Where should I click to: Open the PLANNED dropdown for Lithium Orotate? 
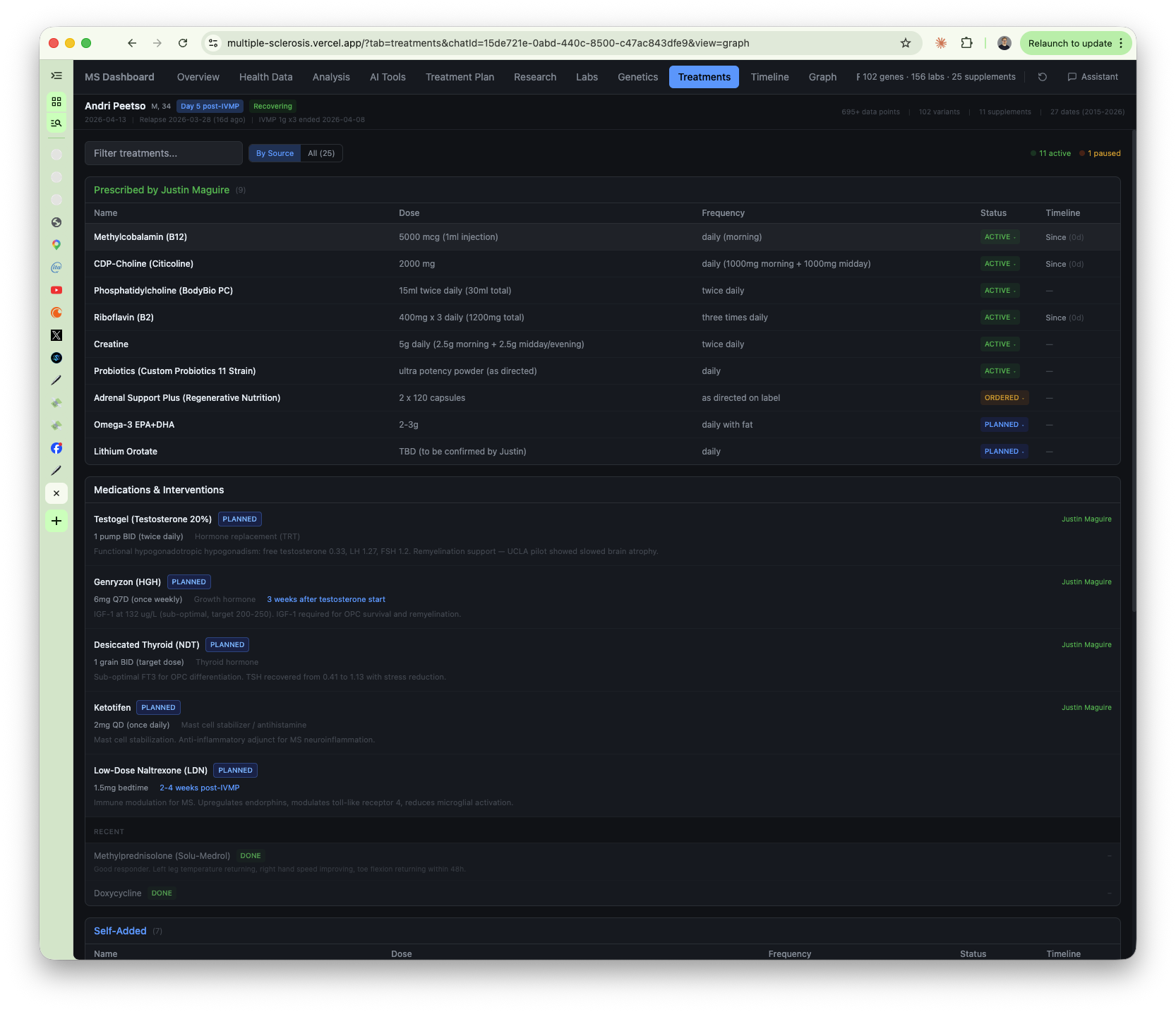[x=1004, y=451]
